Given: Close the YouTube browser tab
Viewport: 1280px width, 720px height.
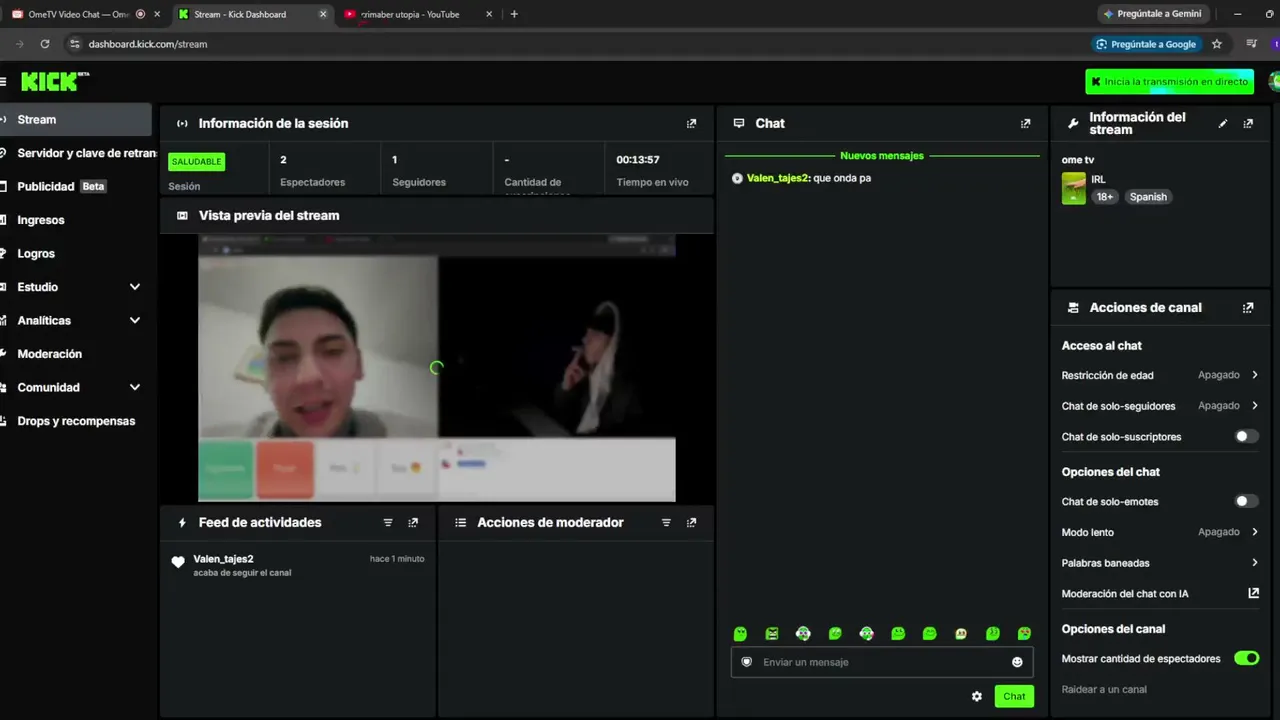Looking at the screenshot, I should 489,14.
